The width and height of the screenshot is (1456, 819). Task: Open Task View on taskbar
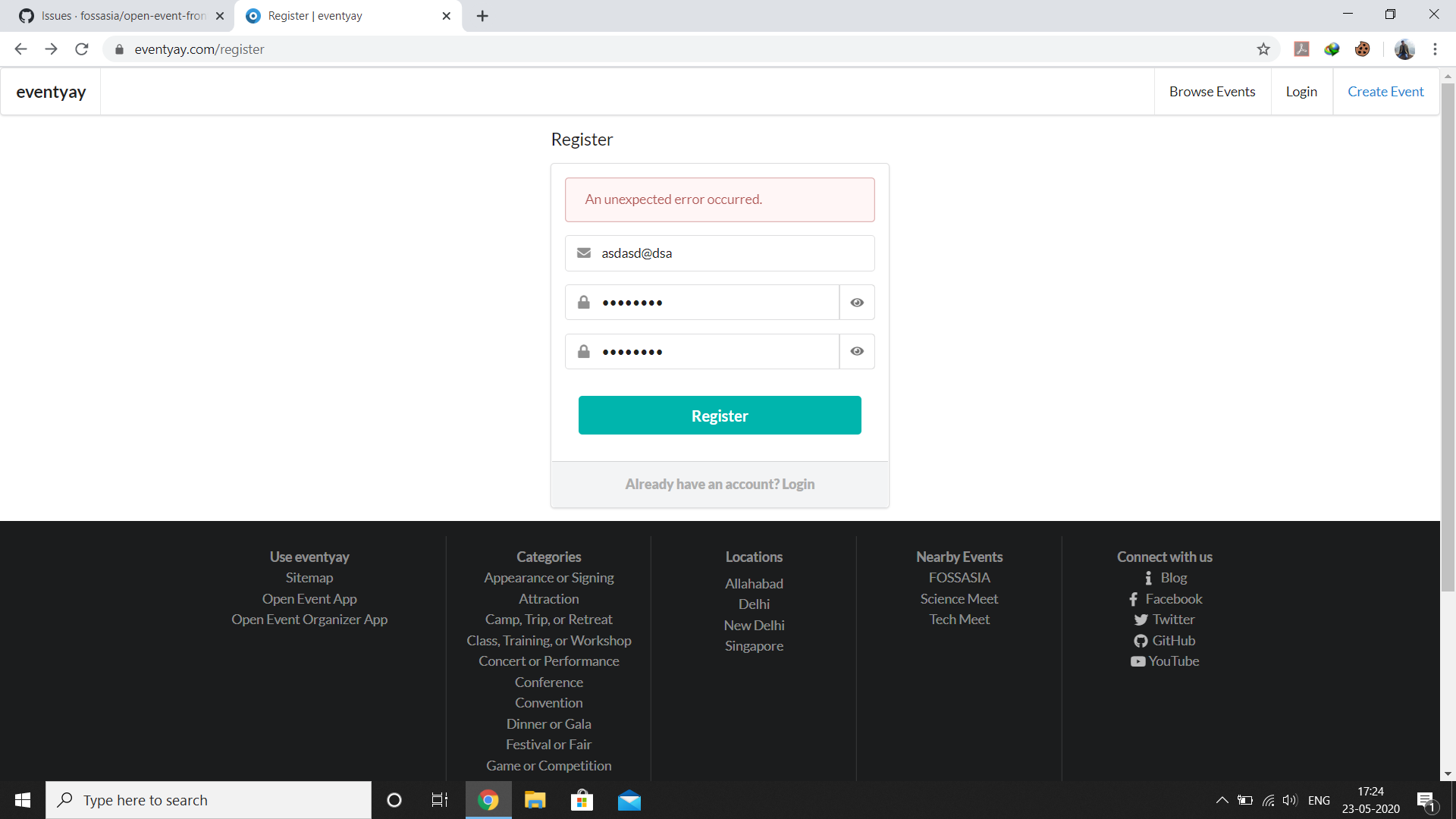click(x=440, y=800)
